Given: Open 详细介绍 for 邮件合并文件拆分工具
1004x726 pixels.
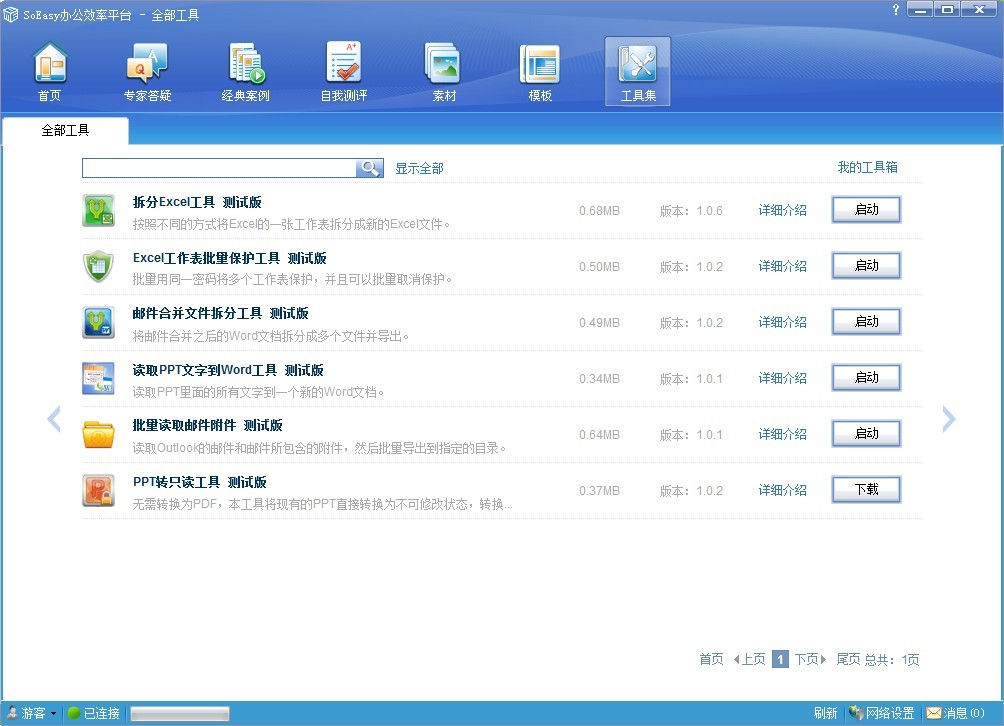Looking at the screenshot, I should (782, 322).
